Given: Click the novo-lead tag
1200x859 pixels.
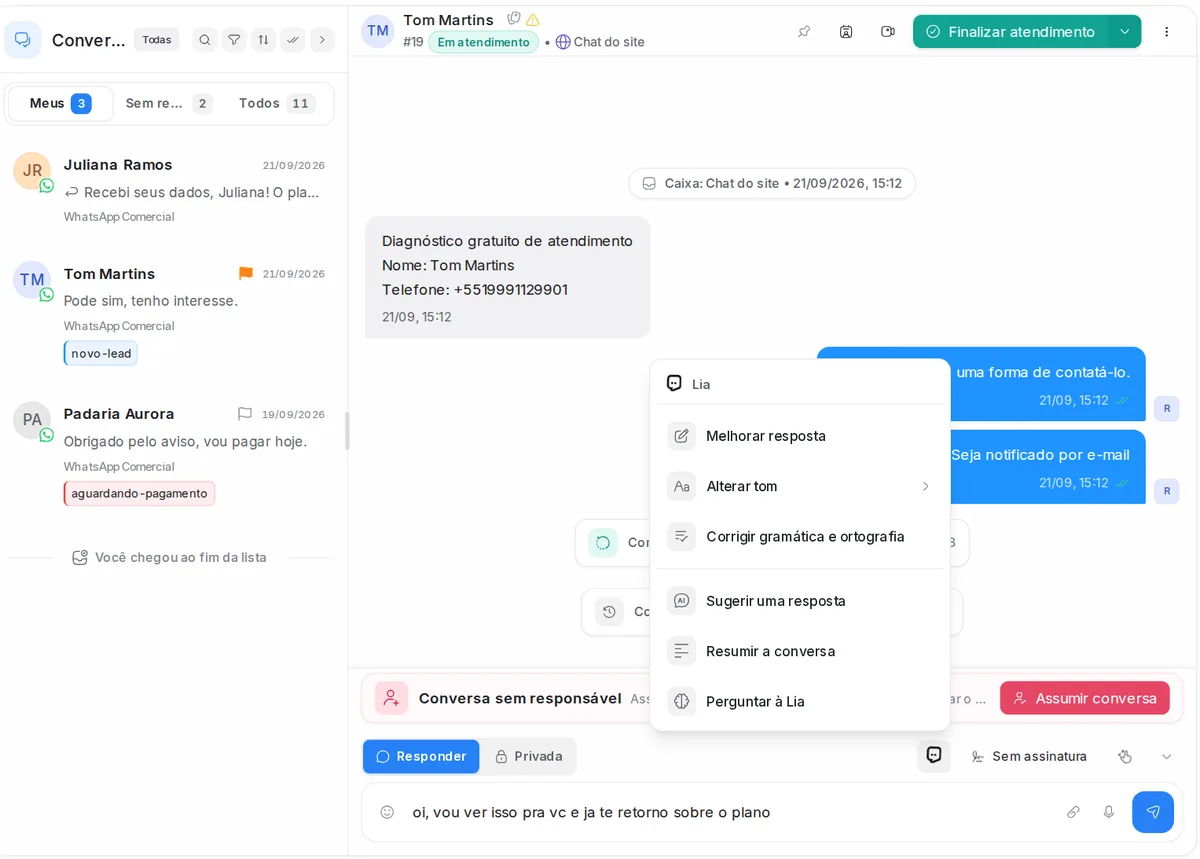Looking at the screenshot, I should pos(101,353).
